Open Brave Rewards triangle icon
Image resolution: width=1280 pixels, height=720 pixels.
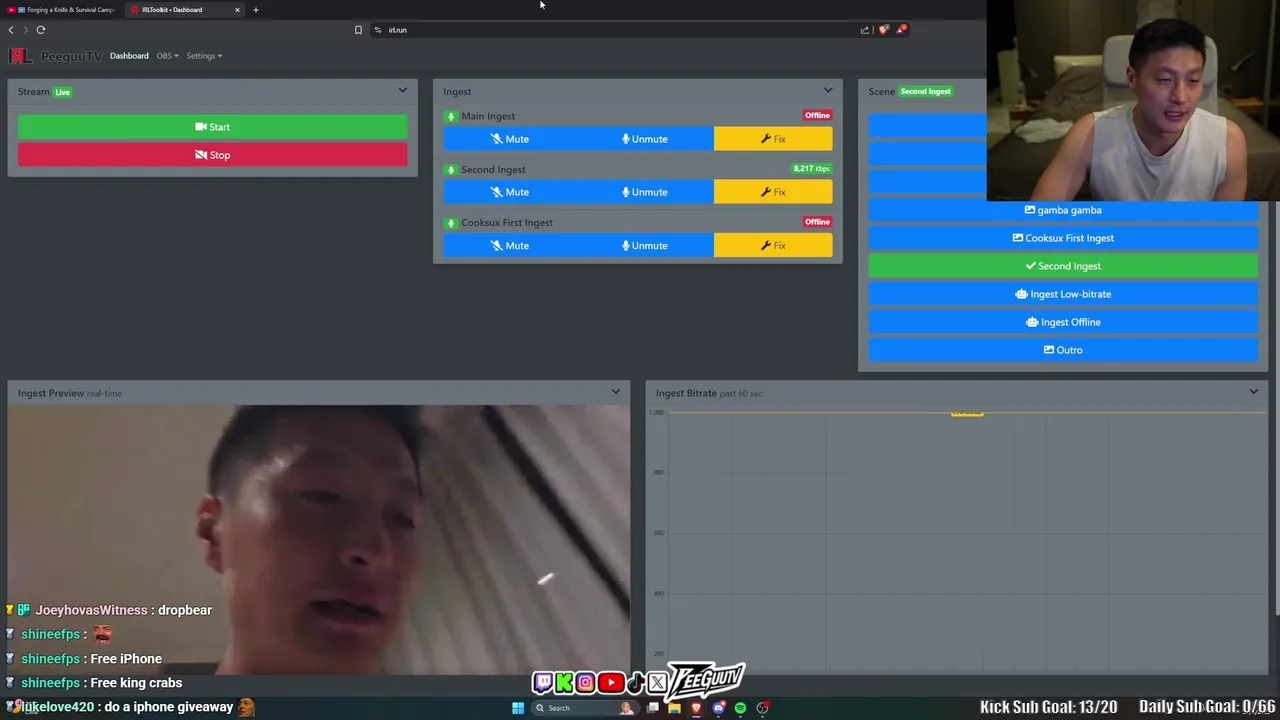click(901, 30)
